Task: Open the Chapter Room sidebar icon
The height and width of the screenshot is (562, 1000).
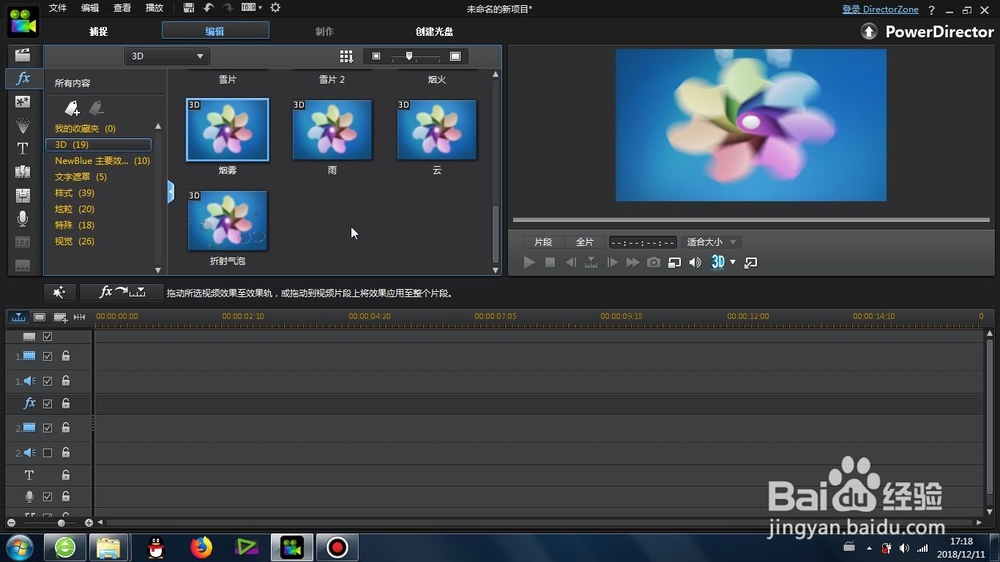Action: click(x=22, y=242)
